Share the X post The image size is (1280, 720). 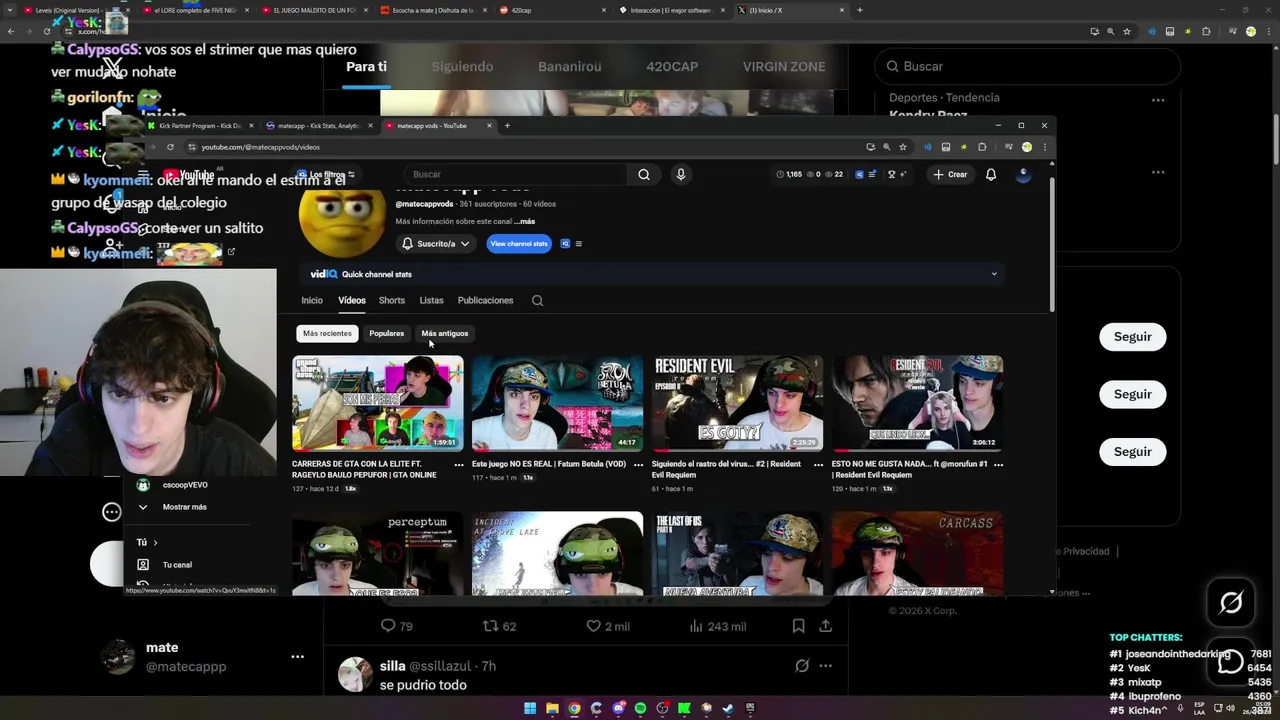[x=825, y=626]
